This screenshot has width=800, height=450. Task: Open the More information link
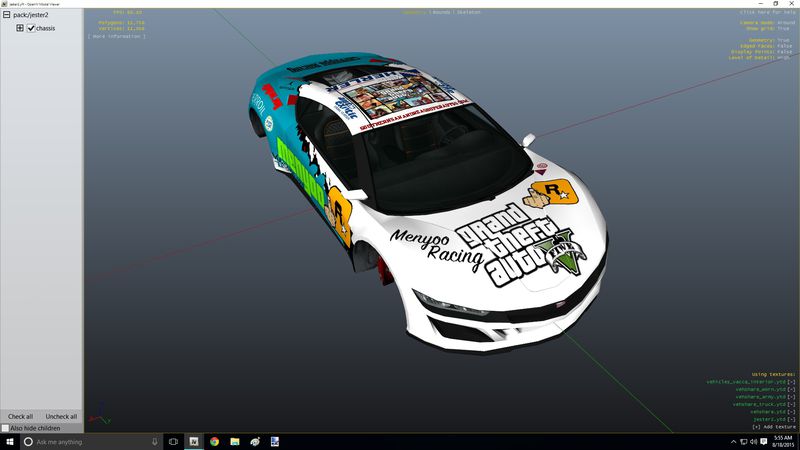[117, 36]
